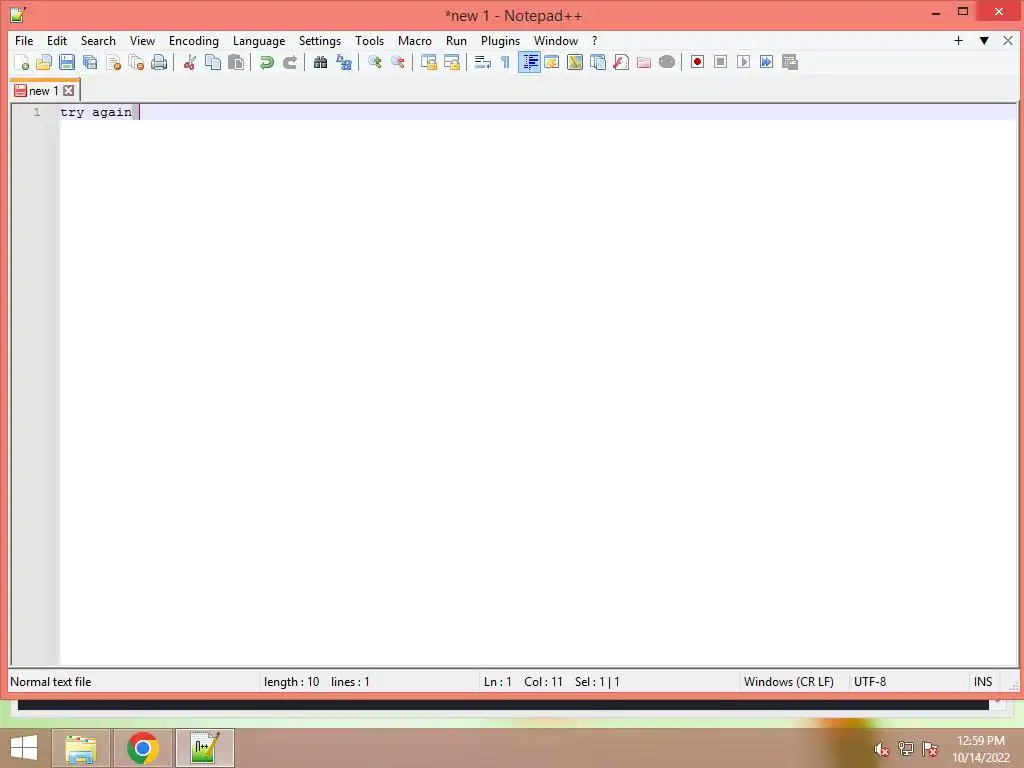The width and height of the screenshot is (1024, 768).
Task: Click the Close All toolbar icon
Action: click(x=136, y=62)
